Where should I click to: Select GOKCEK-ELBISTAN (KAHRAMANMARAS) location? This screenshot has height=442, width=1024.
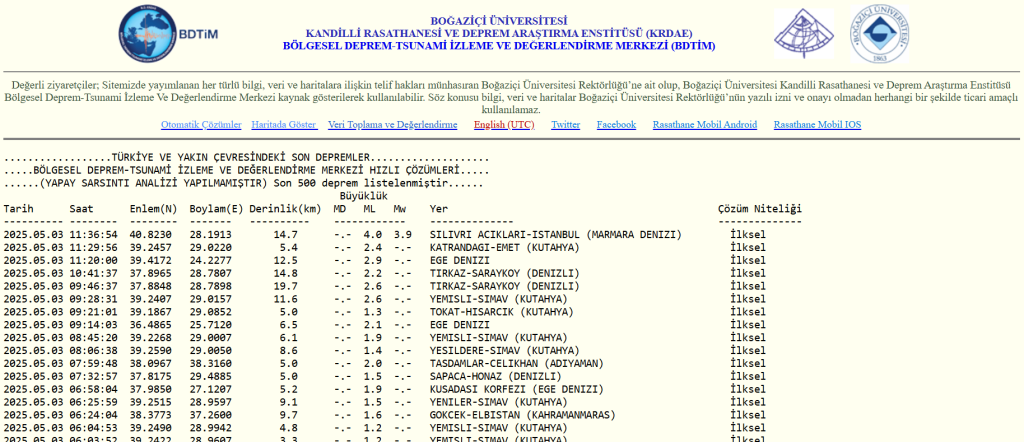click(x=522, y=415)
